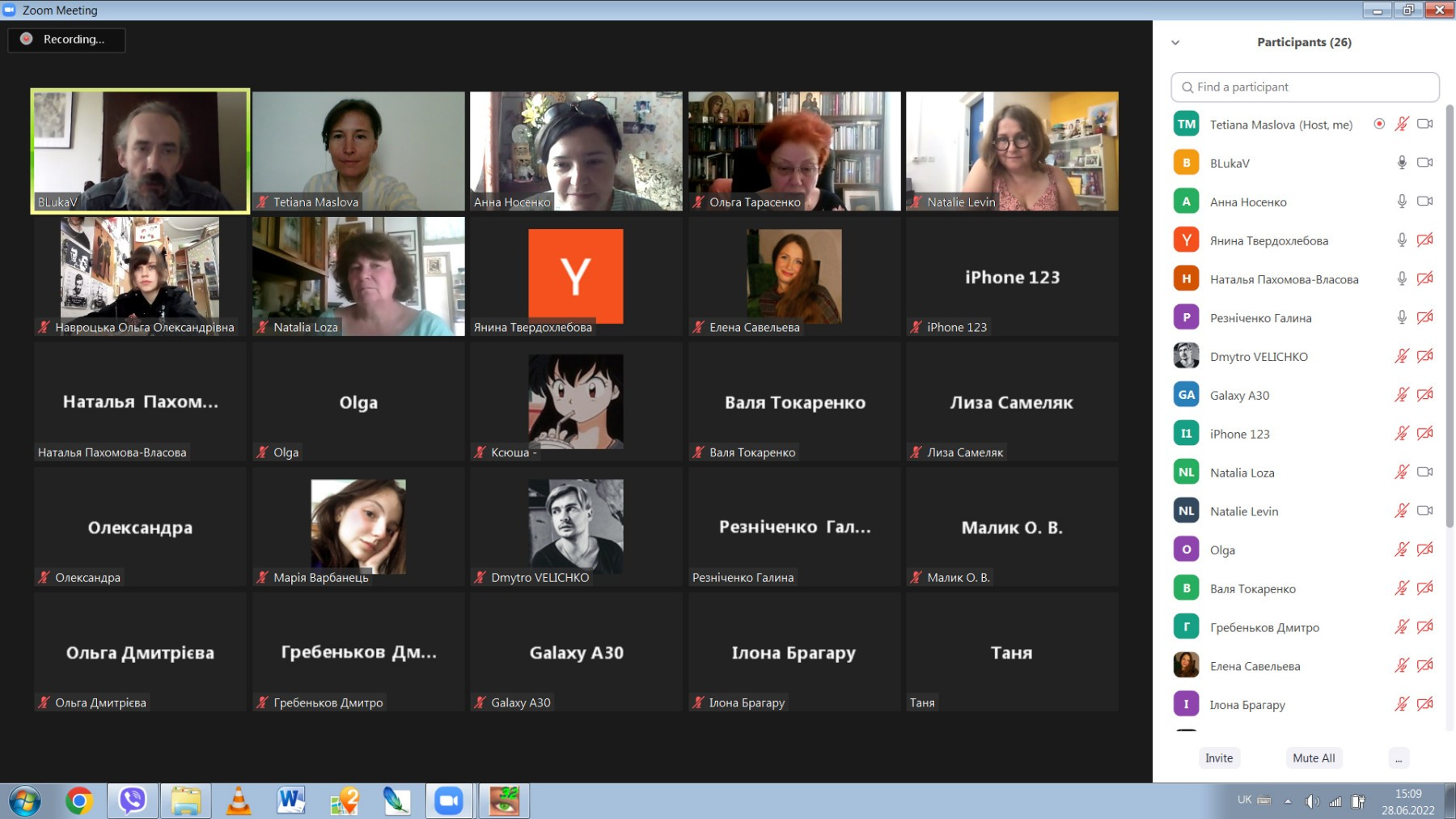Click the Recording indicator button

tap(66, 40)
